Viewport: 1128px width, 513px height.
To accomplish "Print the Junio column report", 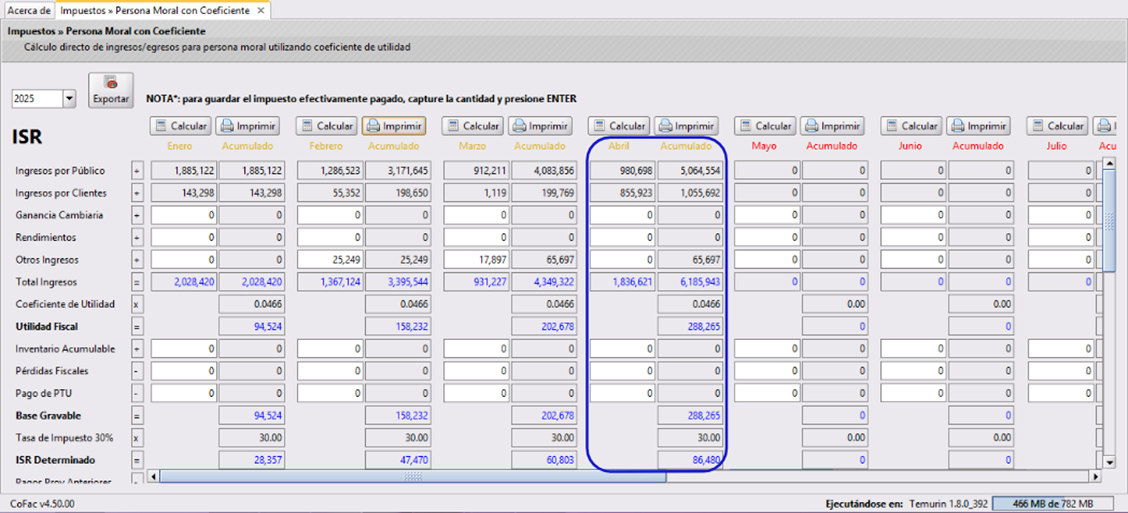I will coord(977,126).
